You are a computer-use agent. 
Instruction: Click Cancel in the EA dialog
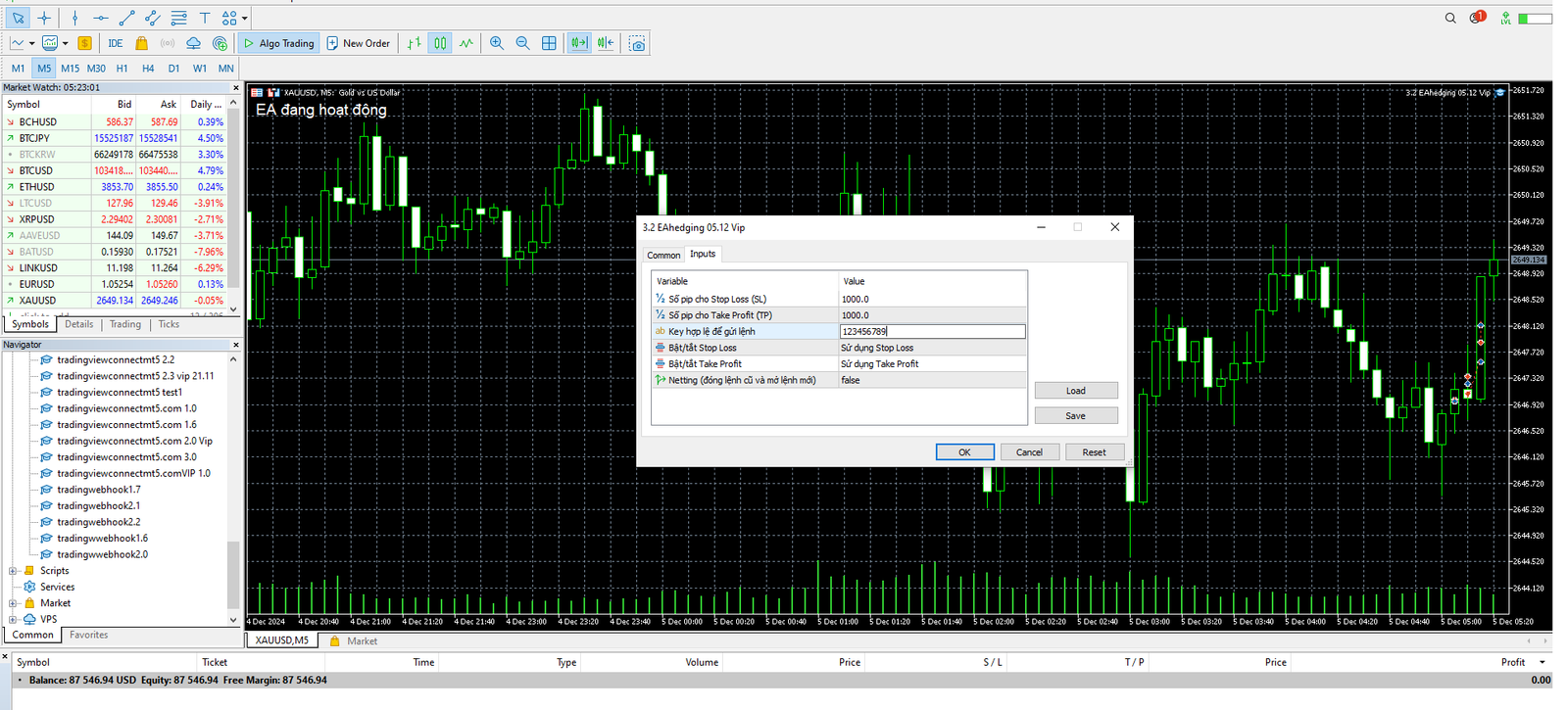[1029, 451]
